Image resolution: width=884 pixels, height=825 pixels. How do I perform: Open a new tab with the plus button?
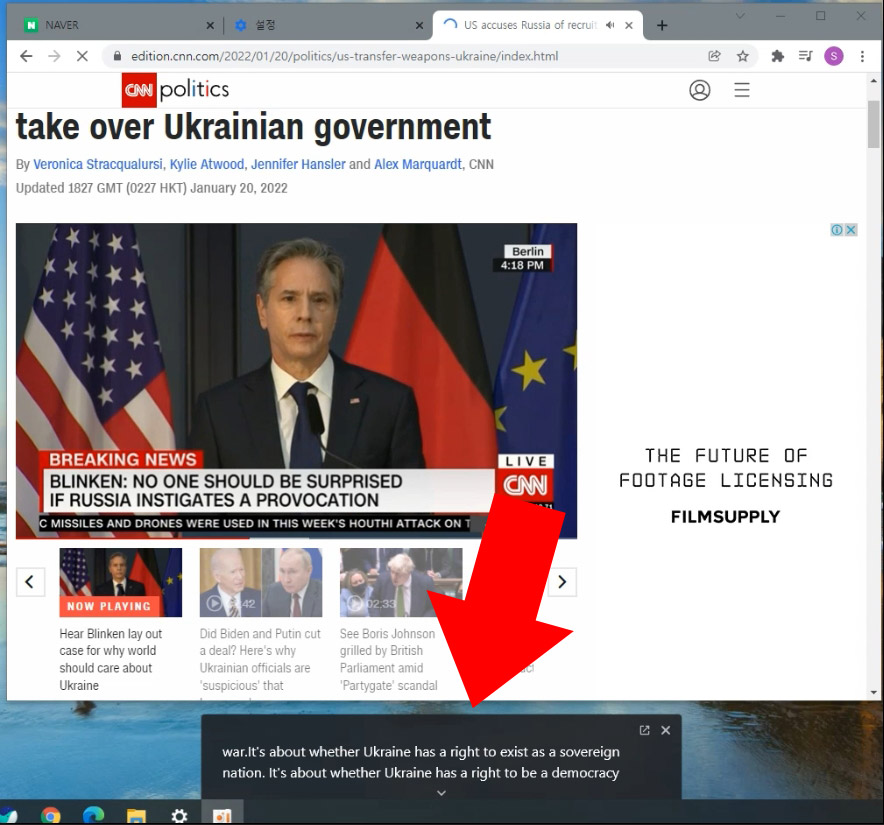(662, 25)
